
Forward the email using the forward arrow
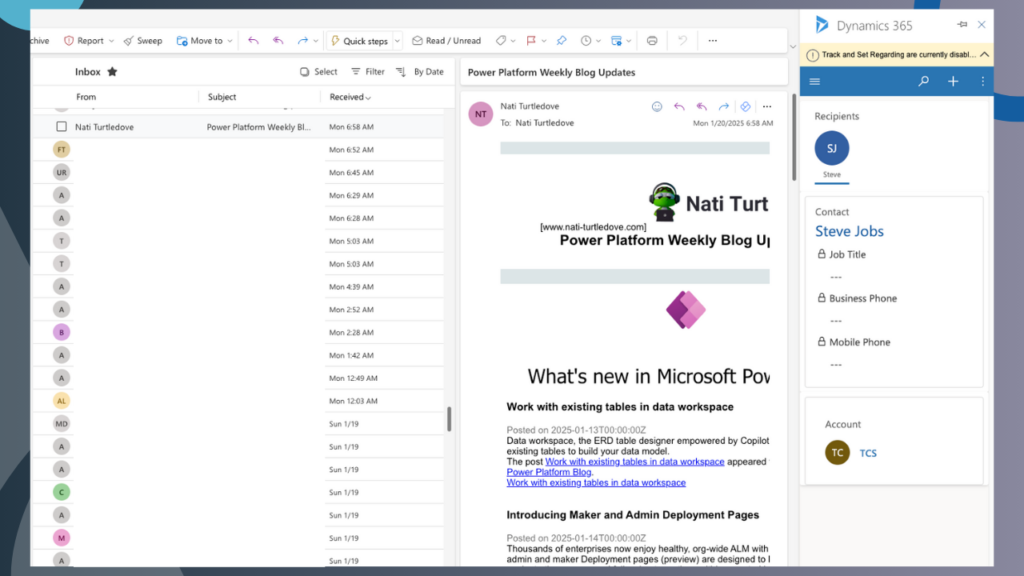[x=722, y=106]
